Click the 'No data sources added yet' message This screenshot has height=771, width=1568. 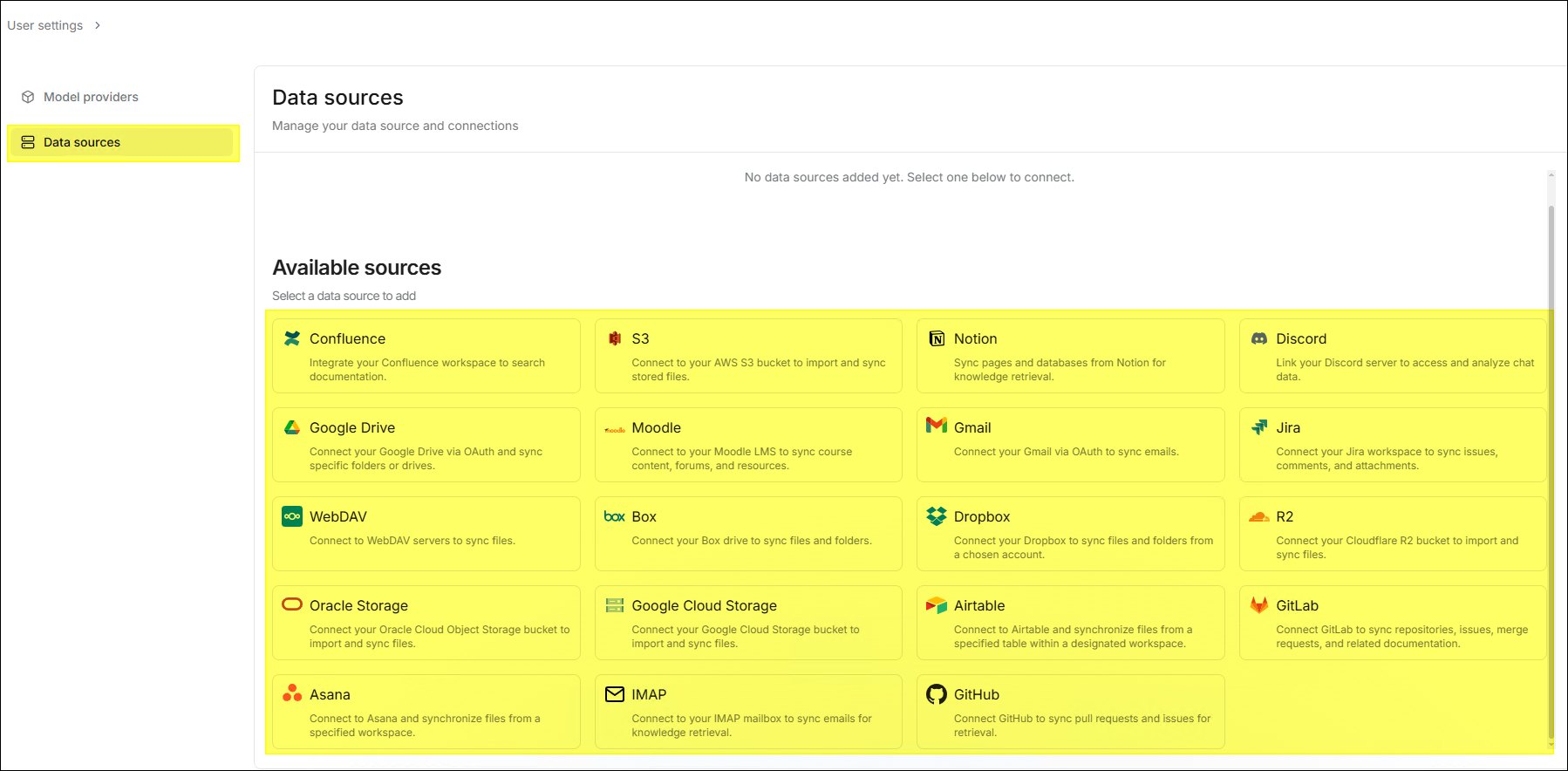[910, 177]
